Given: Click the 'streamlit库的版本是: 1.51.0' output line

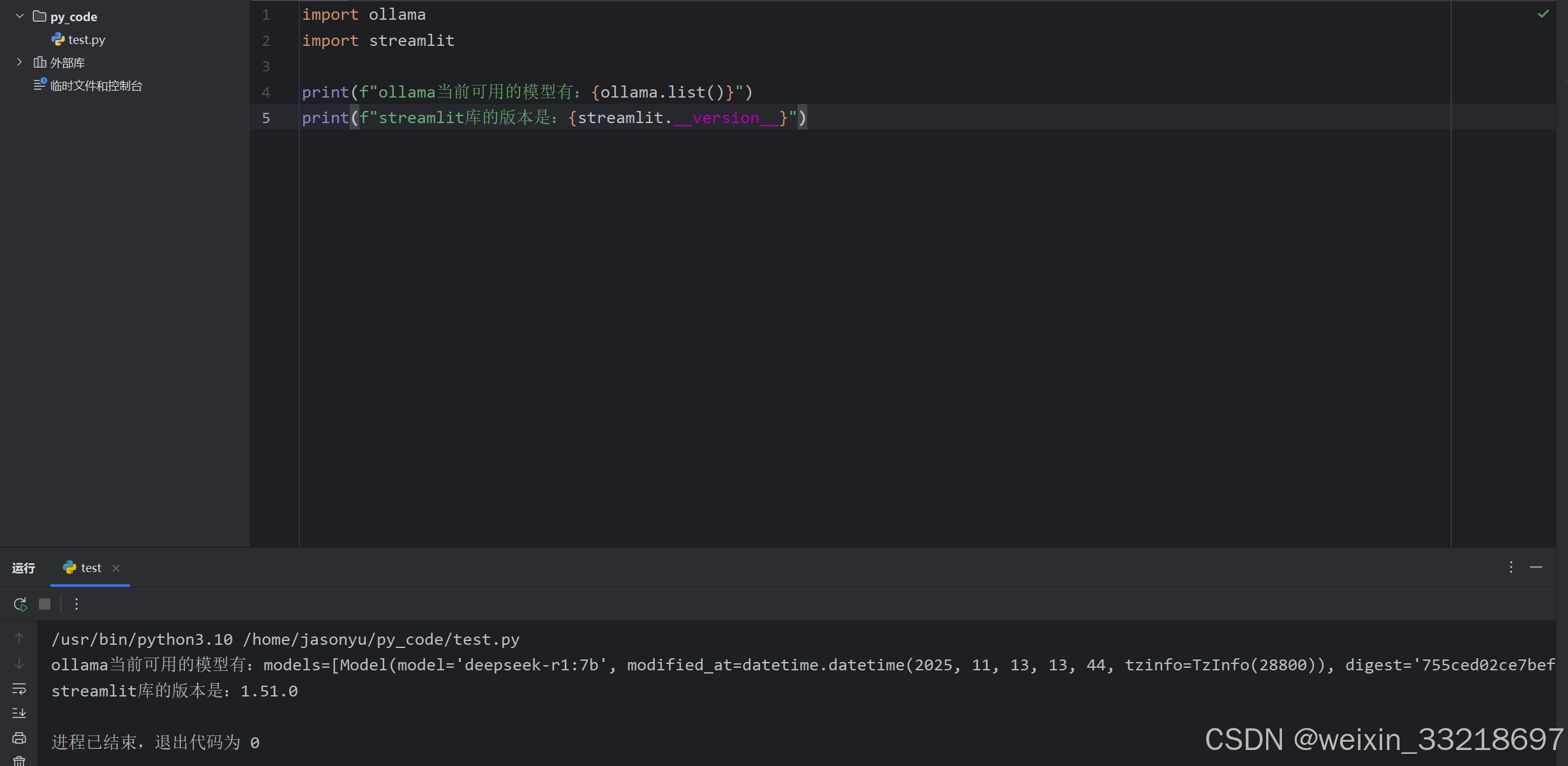Looking at the screenshot, I should pos(174,691).
